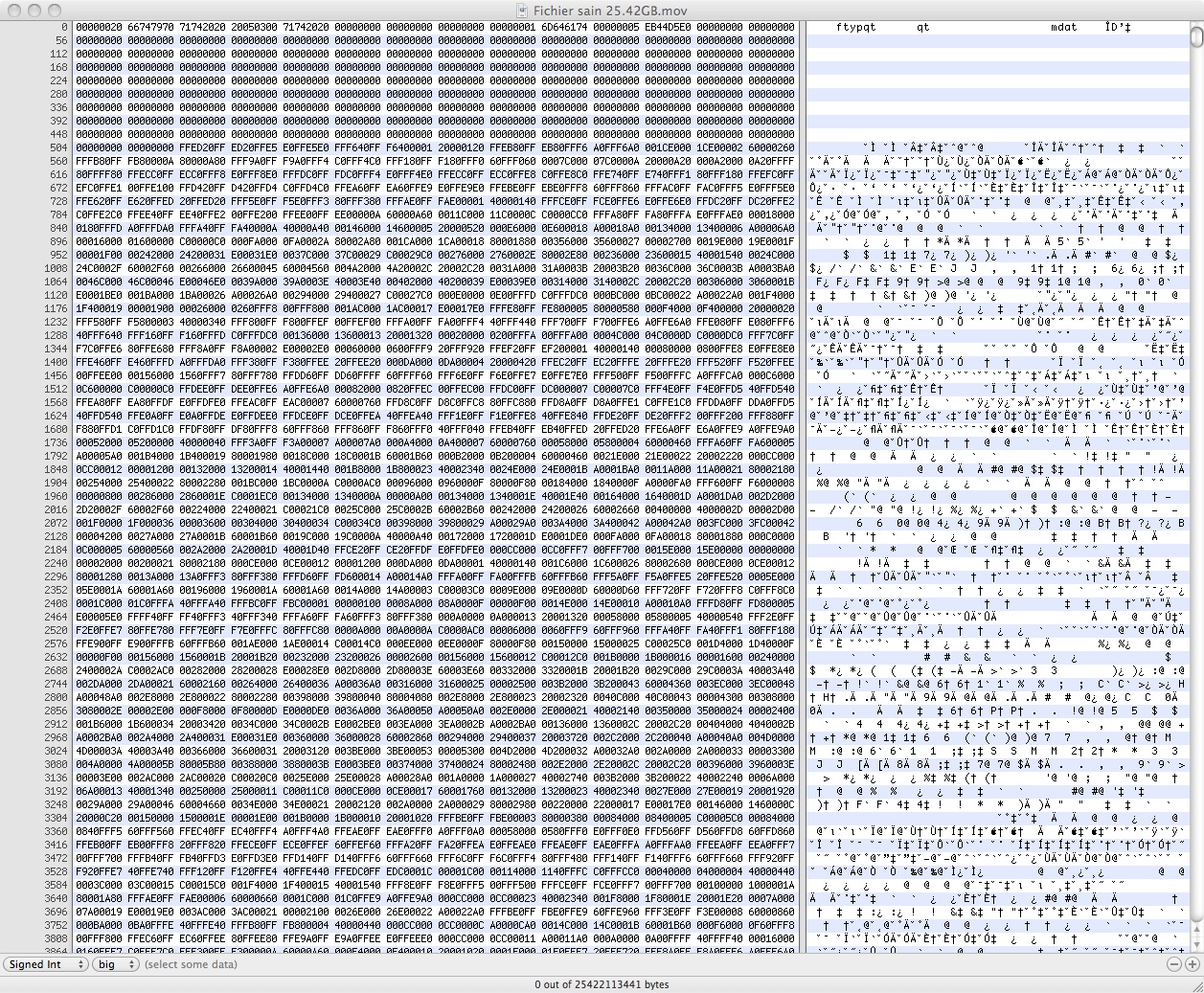This screenshot has width=1204, height=993.
Task: Click the yellow minimize window button
Action: 34,10
